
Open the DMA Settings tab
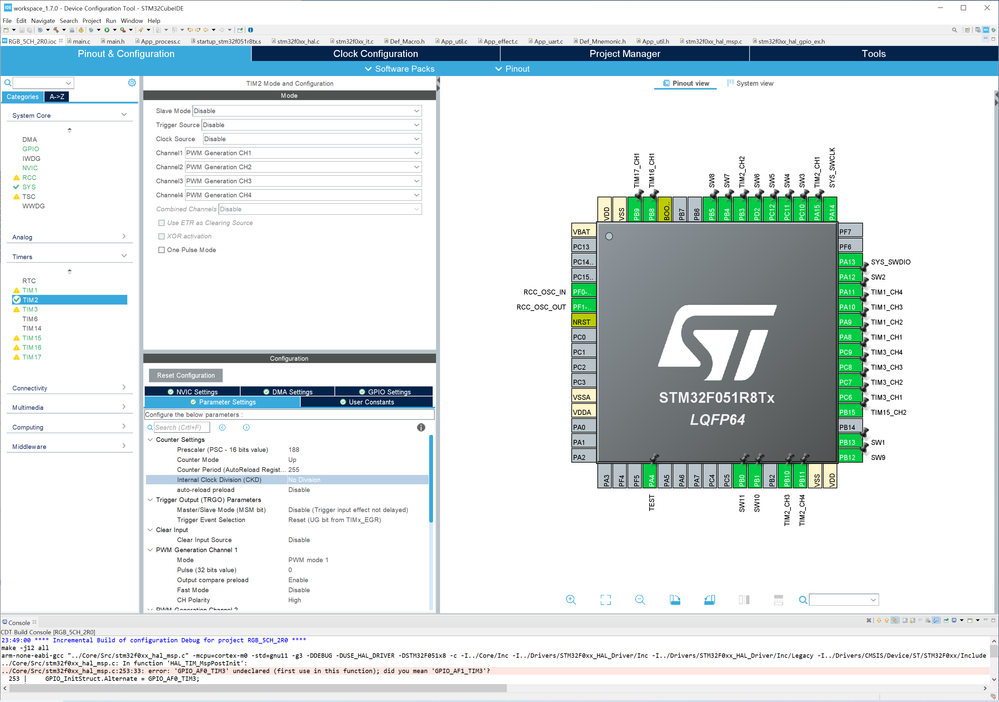pyautogui.click(x=288, y=392)
